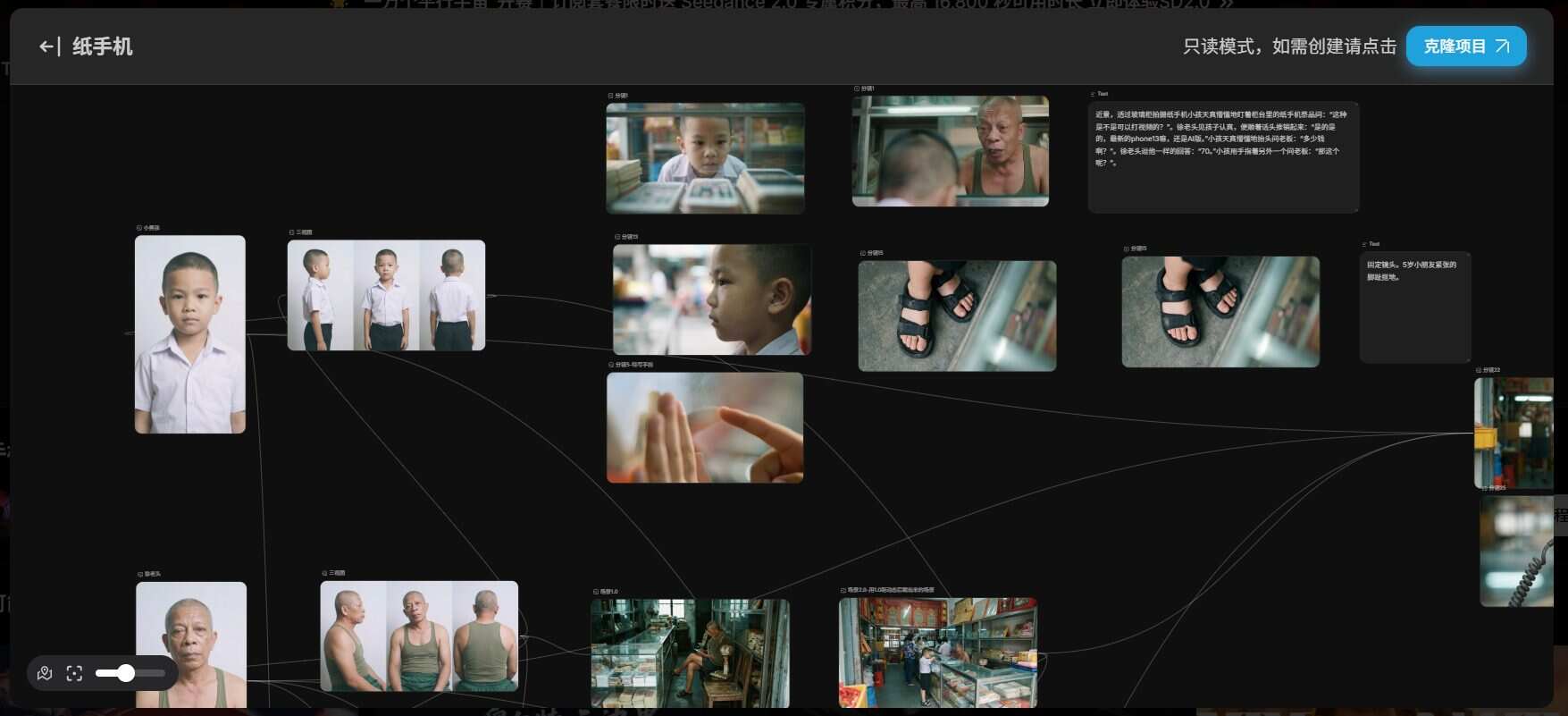
Task: Click the long dialogue Text node
Action: tap(1222, 156)
